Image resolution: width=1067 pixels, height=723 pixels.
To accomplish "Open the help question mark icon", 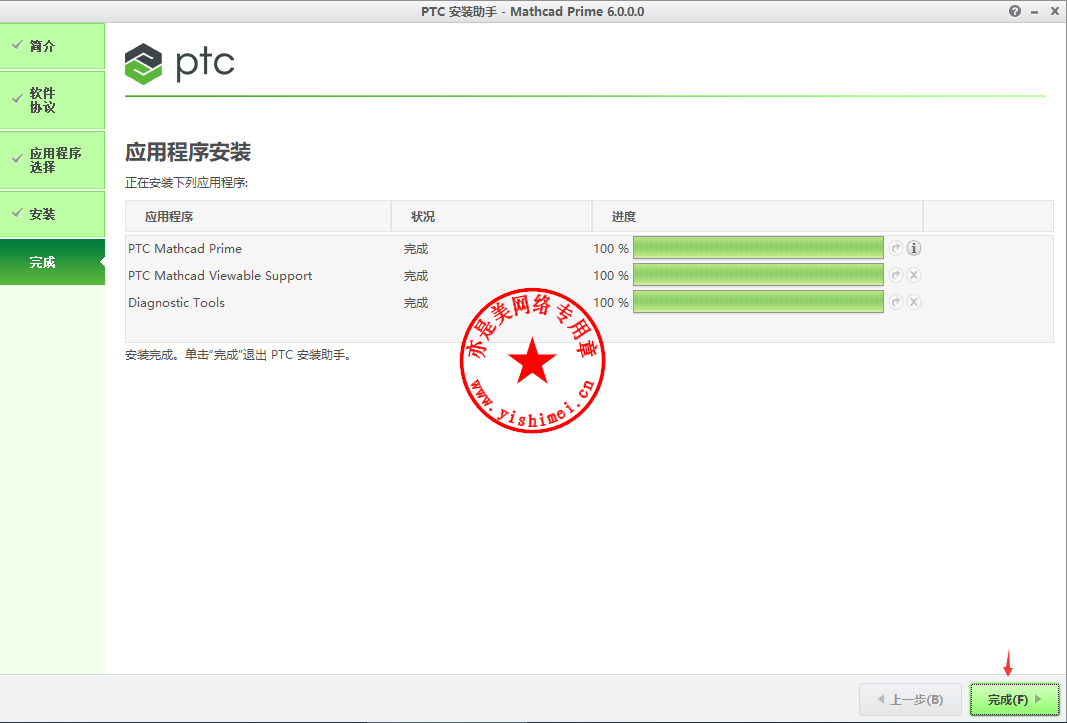I will 1015,11.
